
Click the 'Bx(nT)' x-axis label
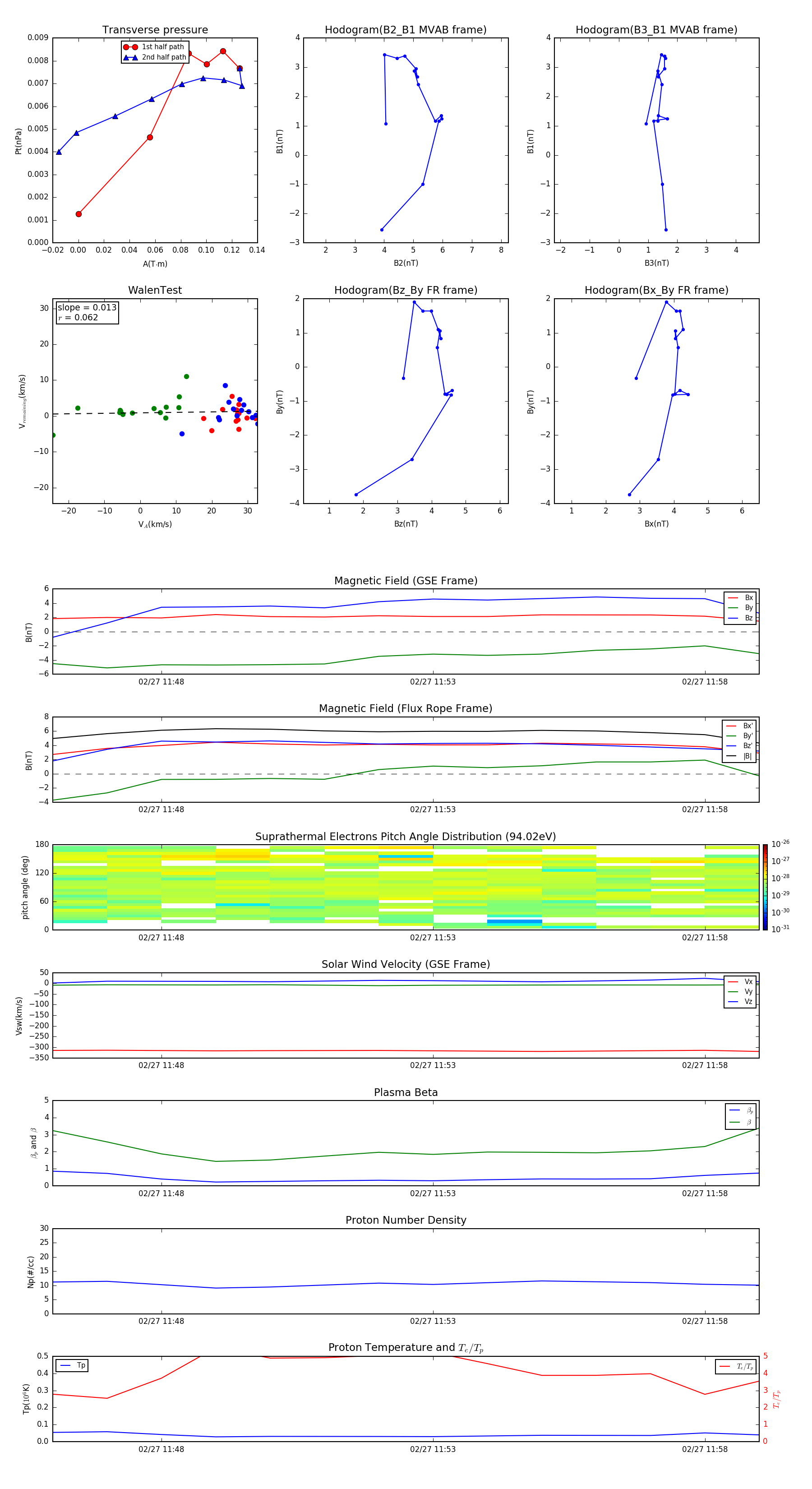pyautogui.click(x=656, y=524)
